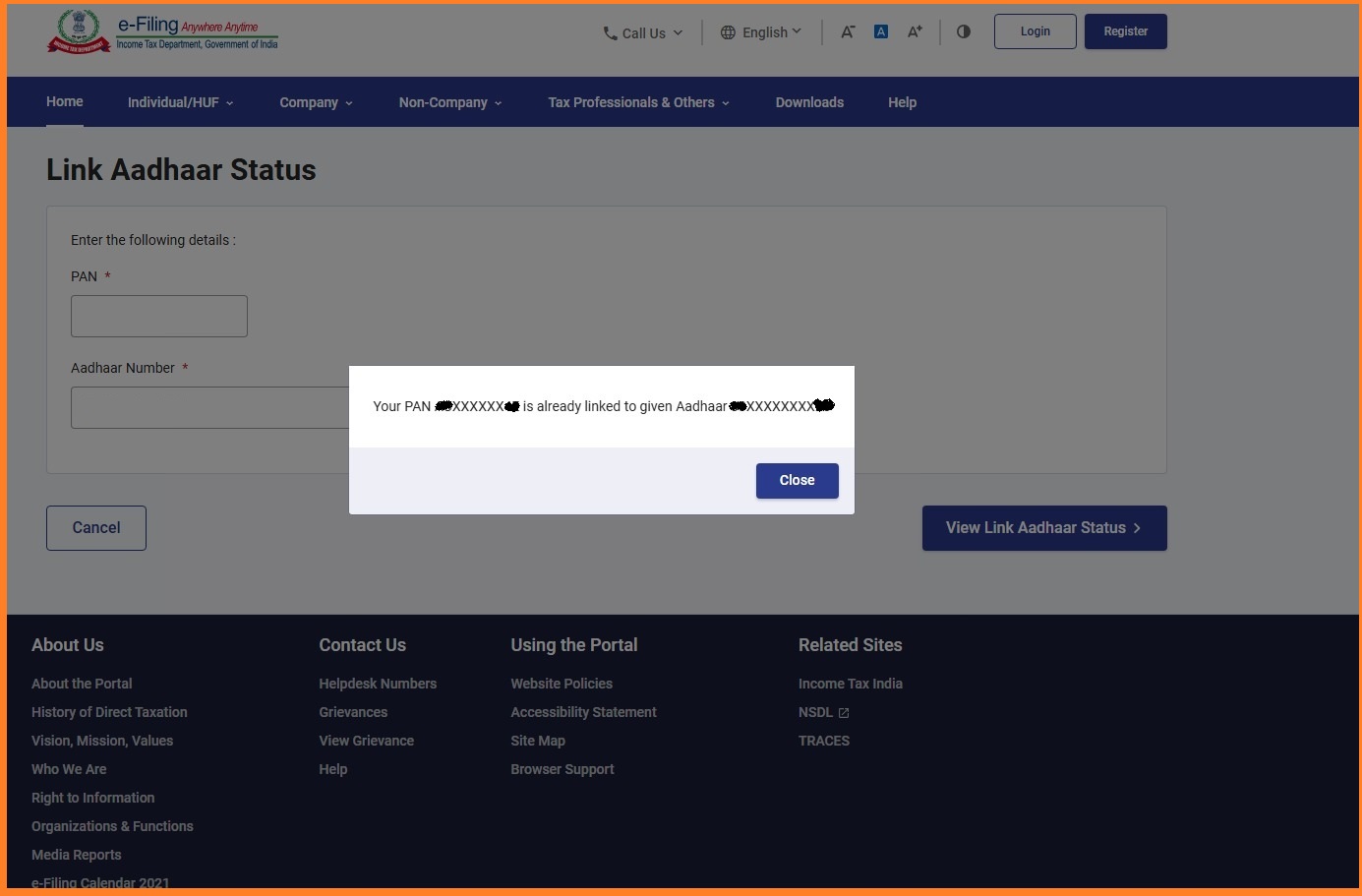Click the Login button
Viewport: 1362px width, 896px height.
coord(1035,31)
